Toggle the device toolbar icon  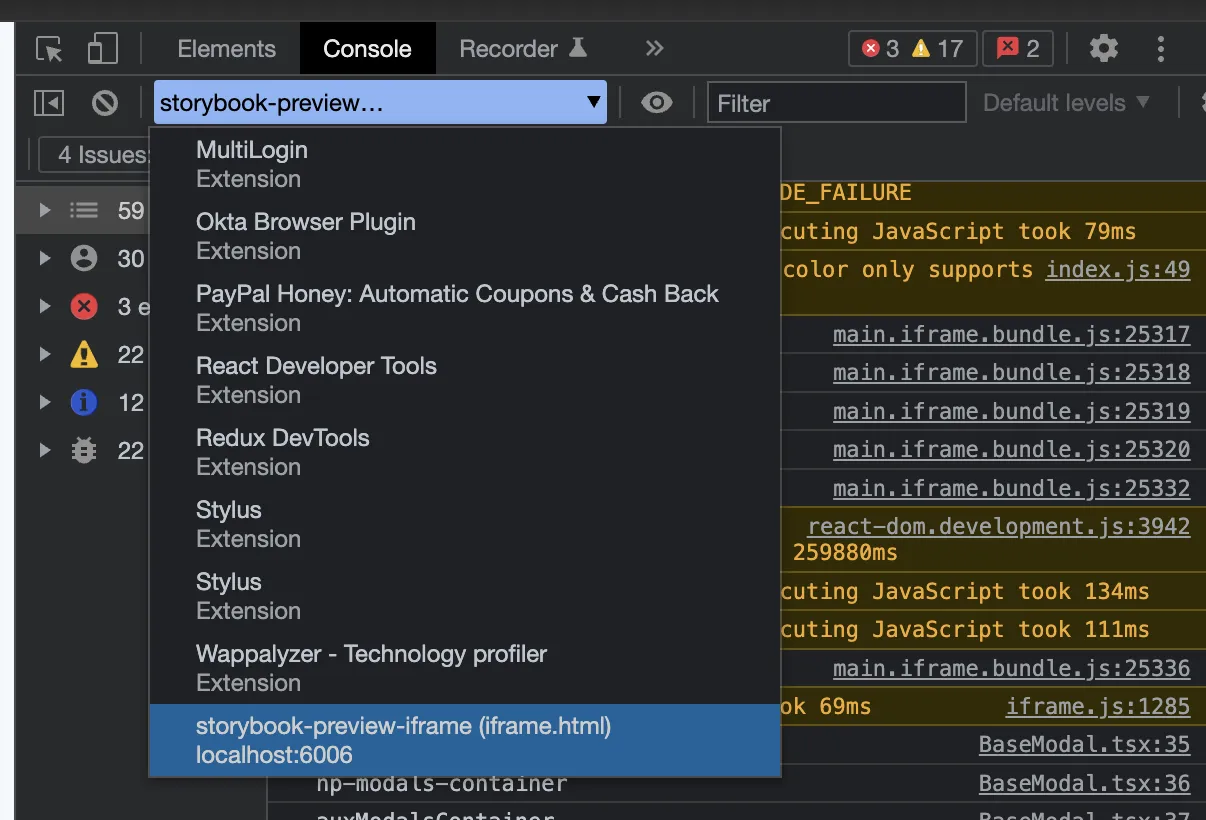(102, 49)
